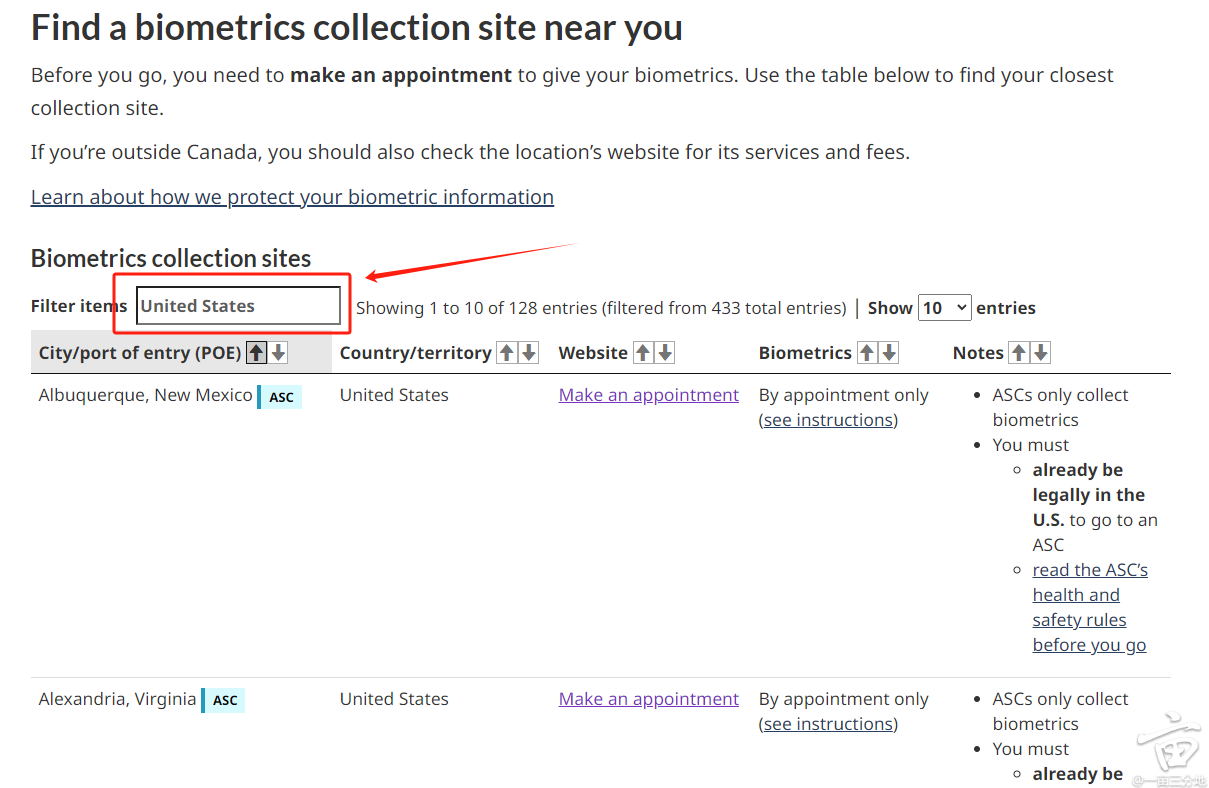1209x788 pixels.
Task: Click Notes column up arrow
Action: coord(1019,353)
